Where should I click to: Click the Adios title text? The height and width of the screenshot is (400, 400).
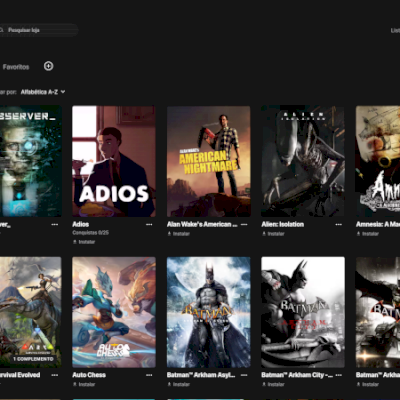click(x=81, y=224)
